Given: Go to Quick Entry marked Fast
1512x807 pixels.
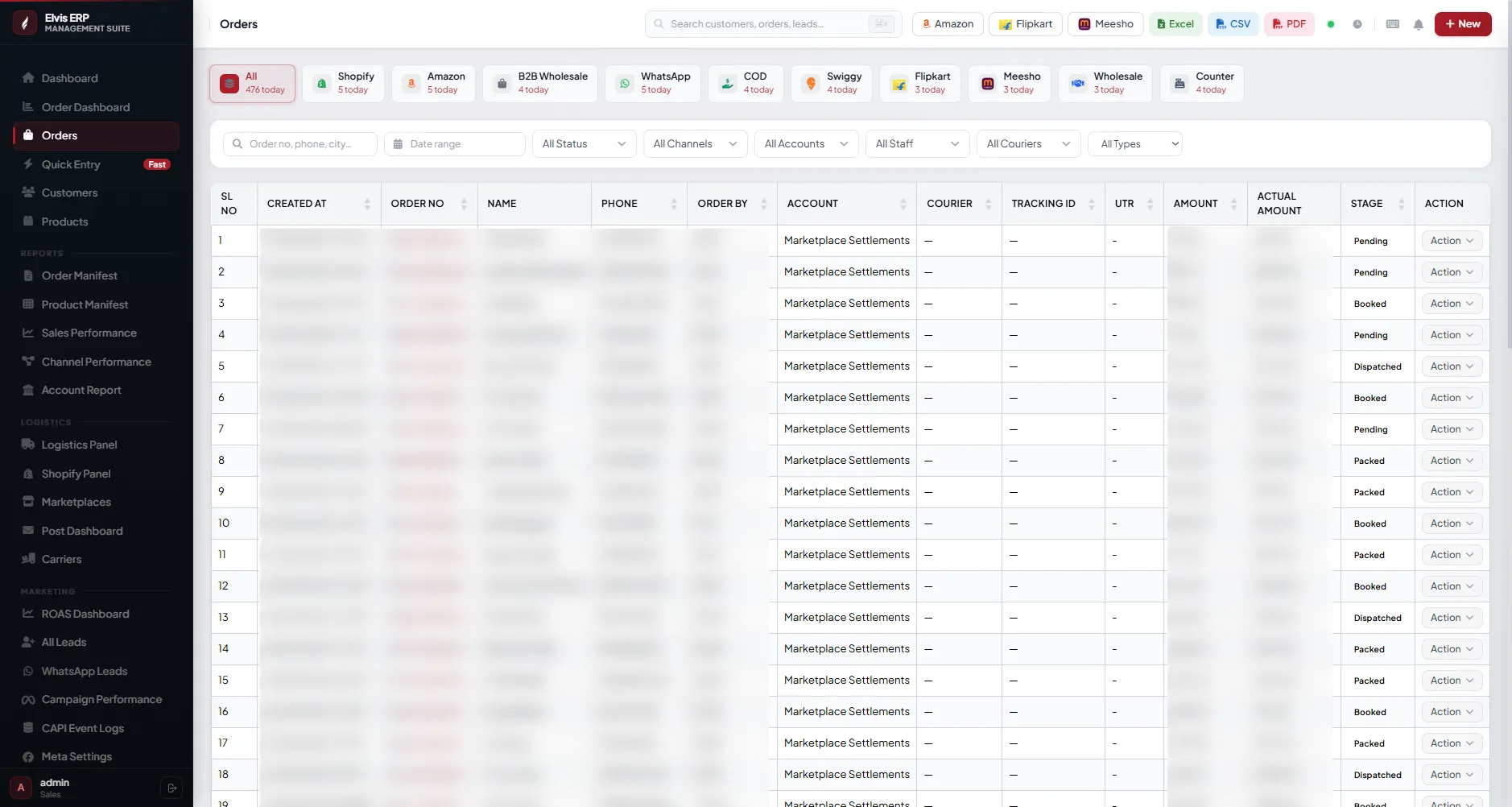Looking at the screenshot, I should [x=96, y=164].
